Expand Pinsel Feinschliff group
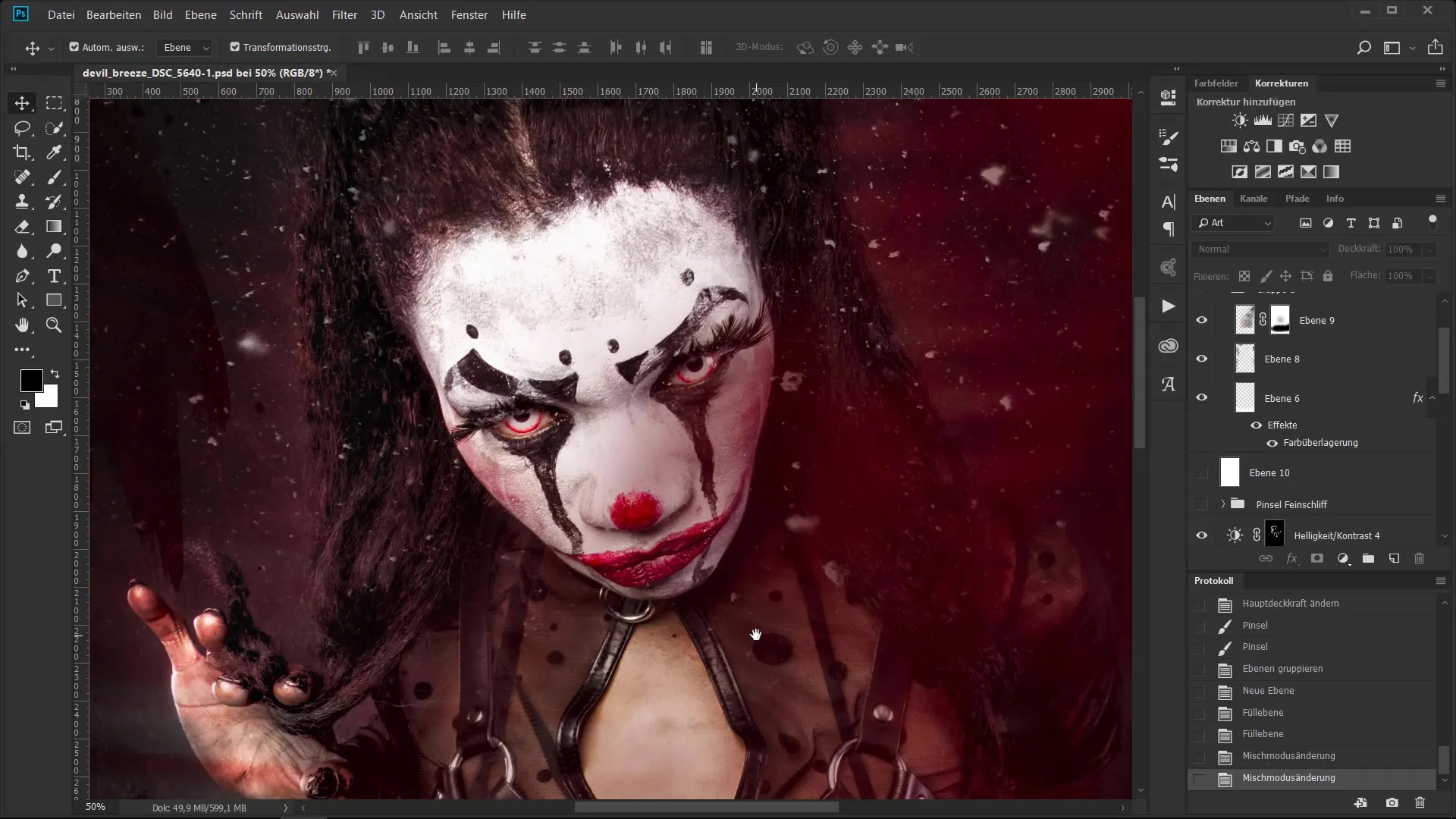The width and height of the screenshot is (1456, 819). (1222, 504)
